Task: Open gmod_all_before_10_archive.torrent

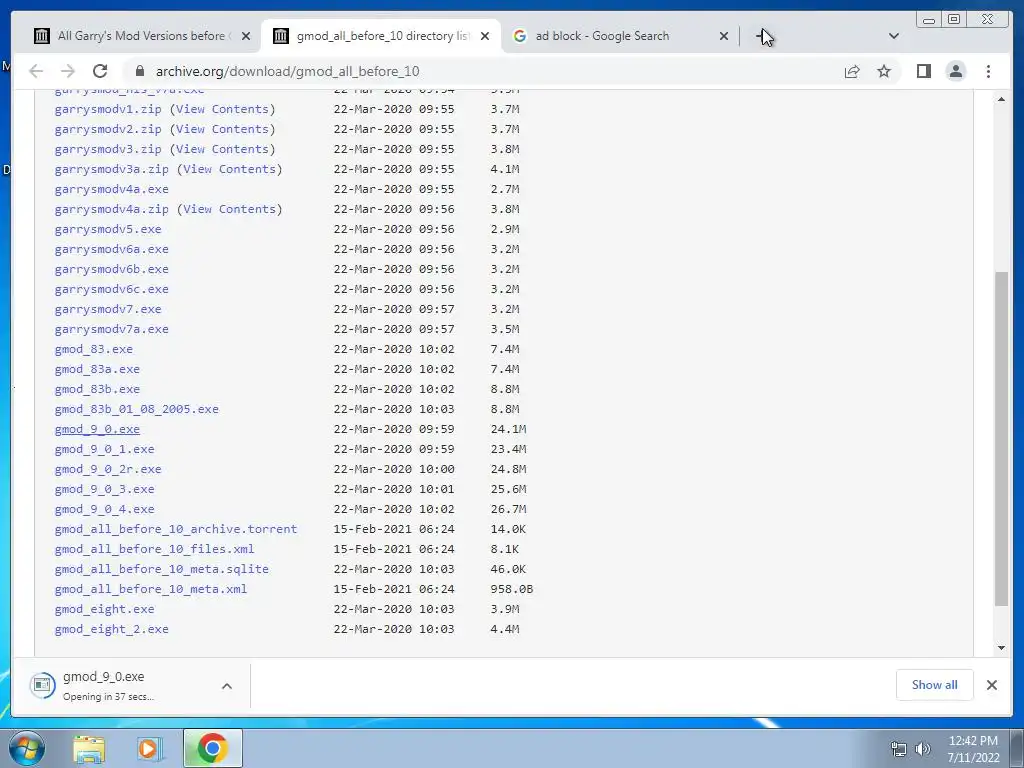Action: [176, 529]
